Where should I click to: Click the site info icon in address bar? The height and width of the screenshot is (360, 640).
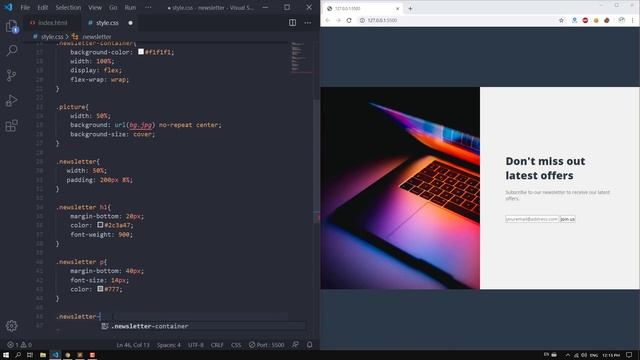click(362, 20)
